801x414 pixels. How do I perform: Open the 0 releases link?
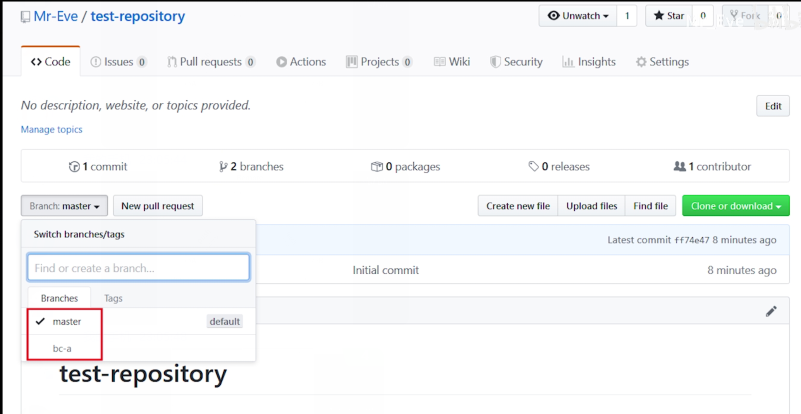559,167
